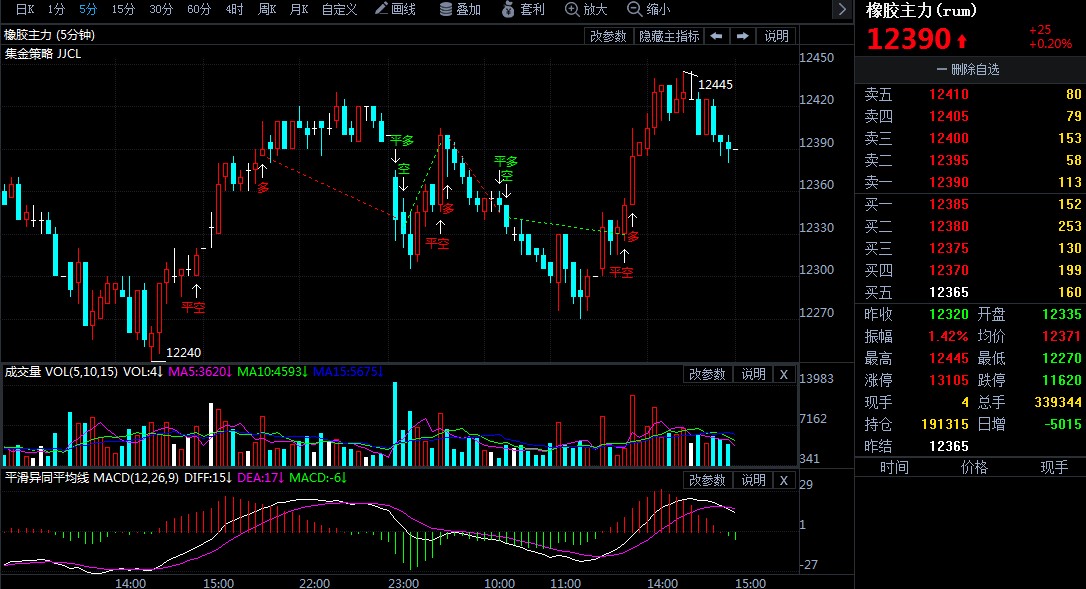1086x589 pixels.
Task: Click 删除自选 to remove from watchlist
Action: click(968, 69)
